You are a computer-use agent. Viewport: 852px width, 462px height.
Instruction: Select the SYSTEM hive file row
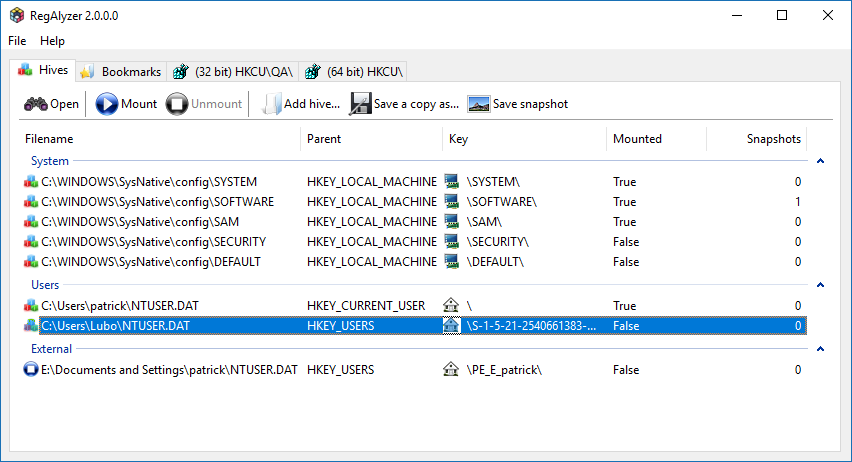(148, 182)
